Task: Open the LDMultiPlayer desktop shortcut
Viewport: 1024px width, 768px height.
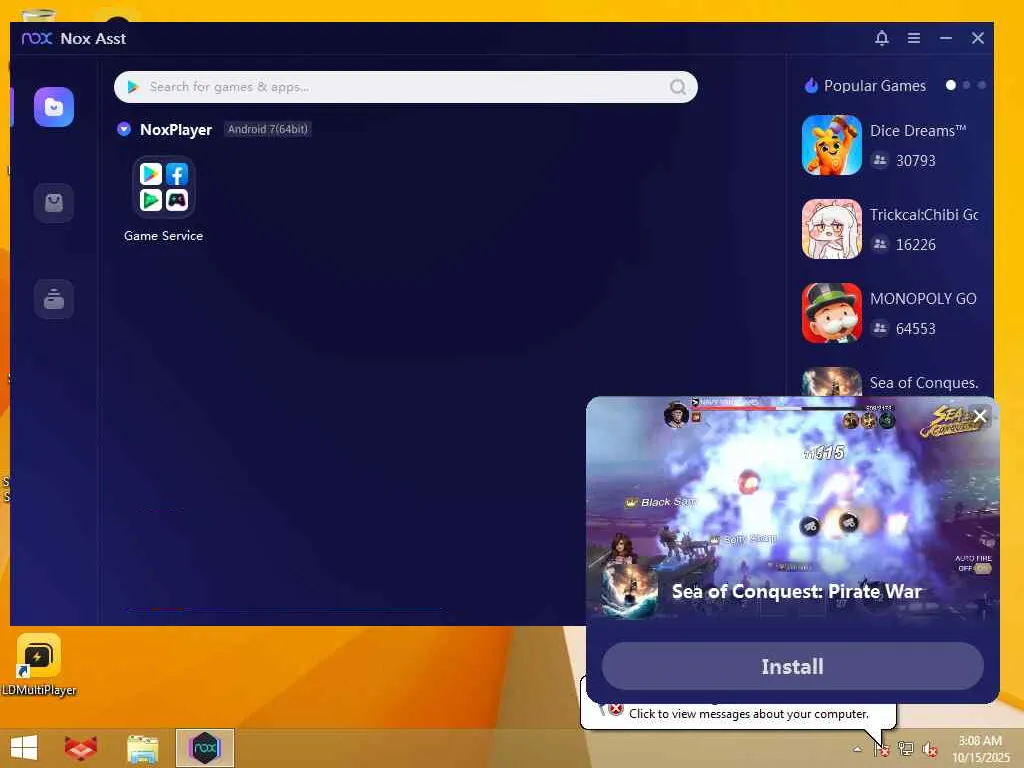Action: point(39,665)
